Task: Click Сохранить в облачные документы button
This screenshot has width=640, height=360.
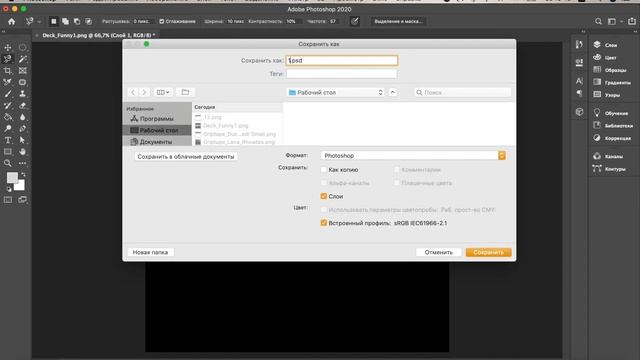Action: coord(186,156)
